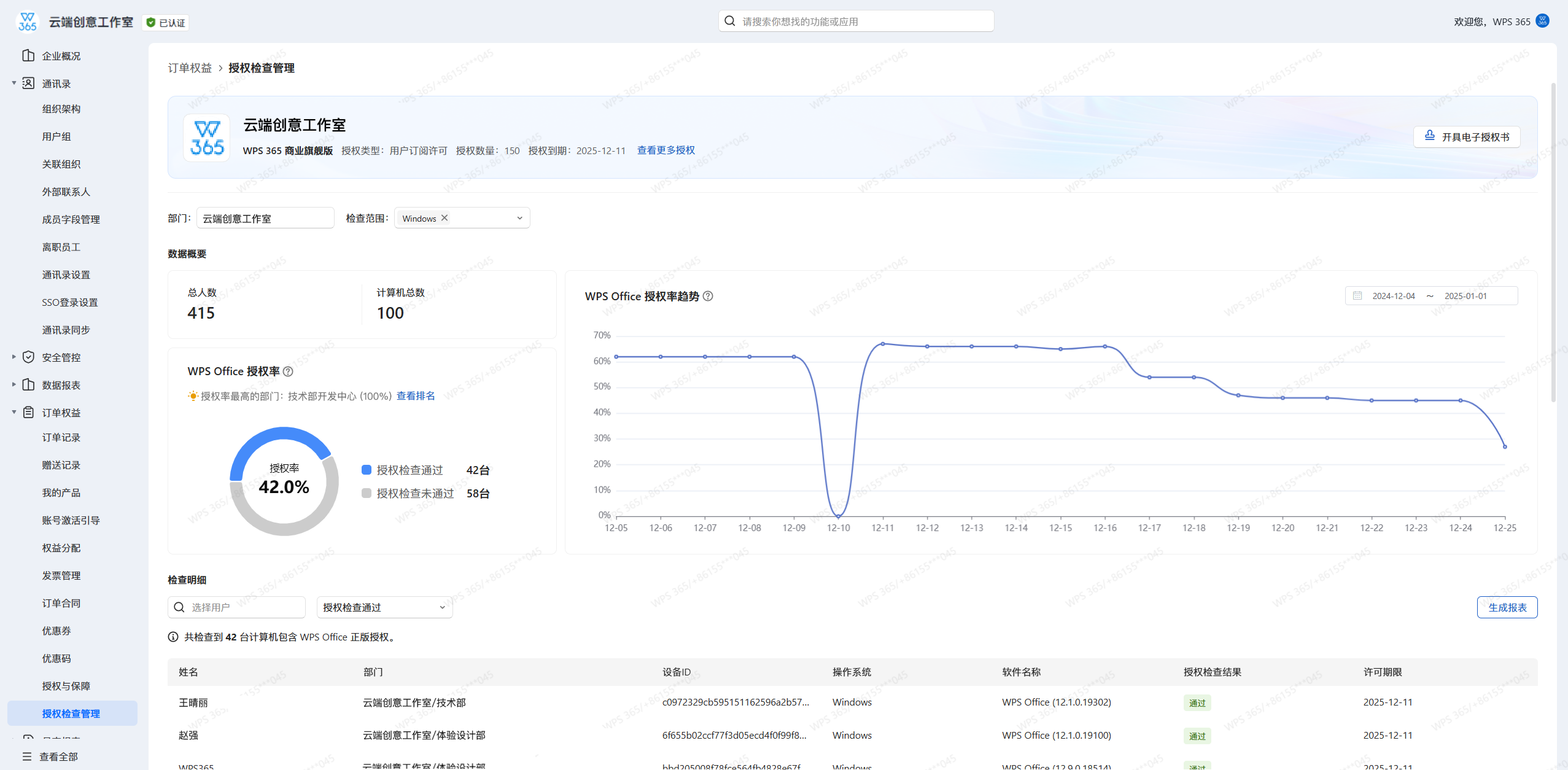
Task: Open 通讯录设置 sidebar item
Action: click(66, 274)
